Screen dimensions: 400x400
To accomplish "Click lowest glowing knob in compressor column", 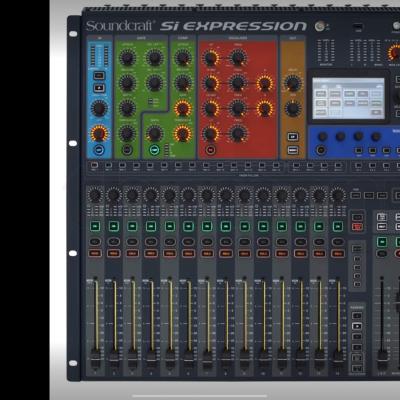I will coord(183,134).
